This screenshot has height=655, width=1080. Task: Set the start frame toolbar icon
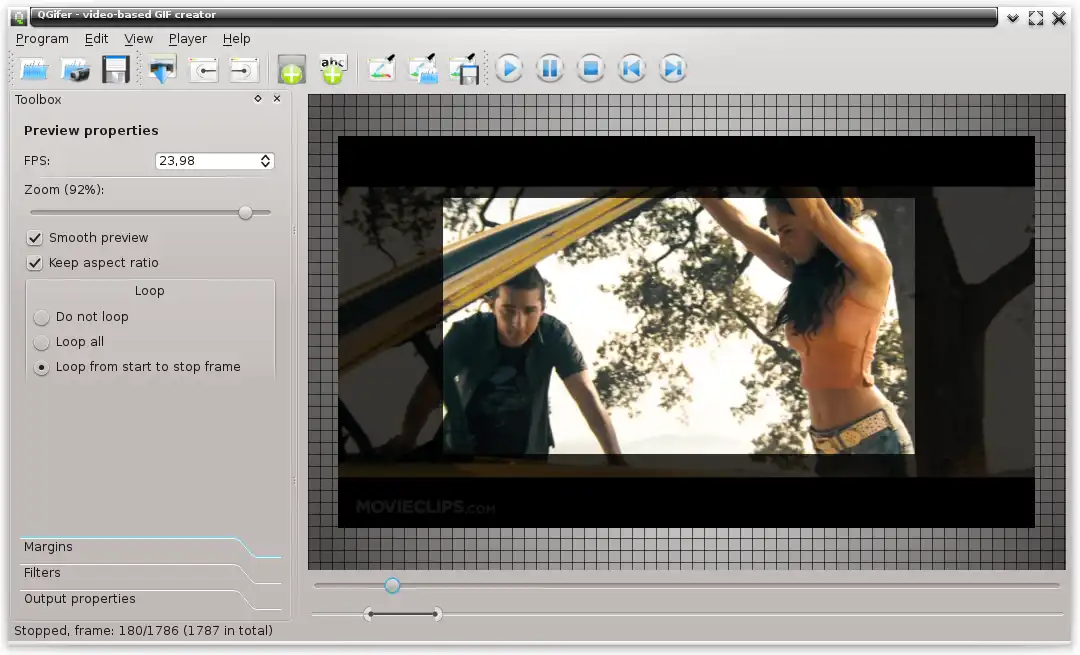pyautogui.click(x=203, y=69)
